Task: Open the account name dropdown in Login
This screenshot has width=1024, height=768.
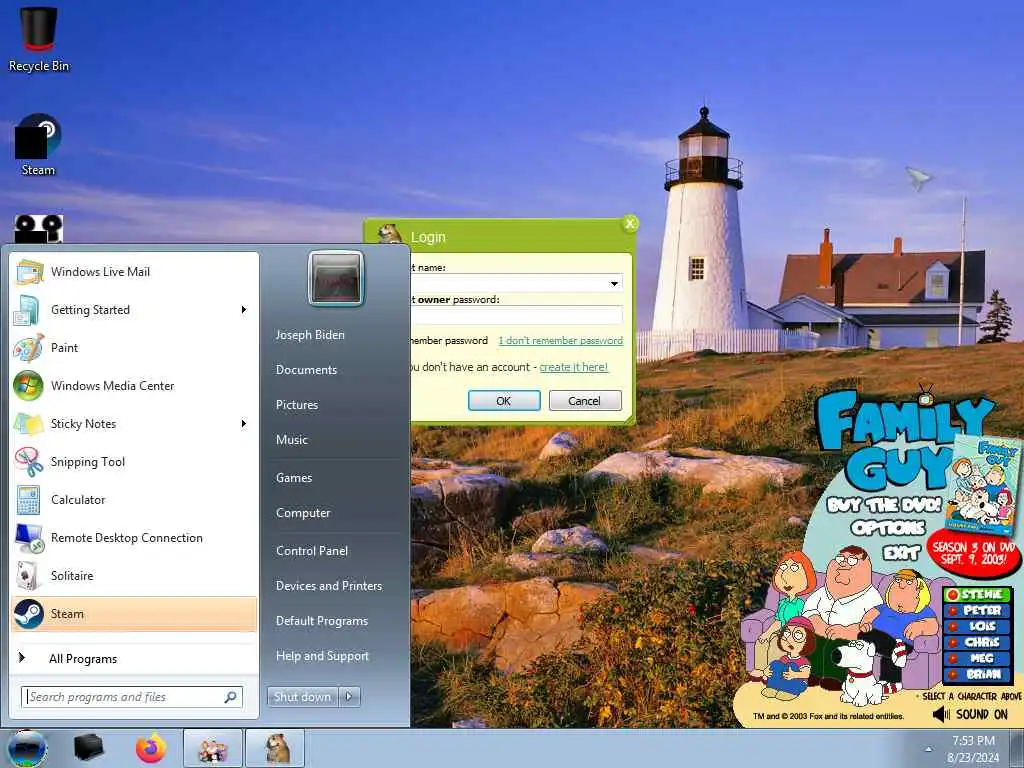Action: pos(614,283)
